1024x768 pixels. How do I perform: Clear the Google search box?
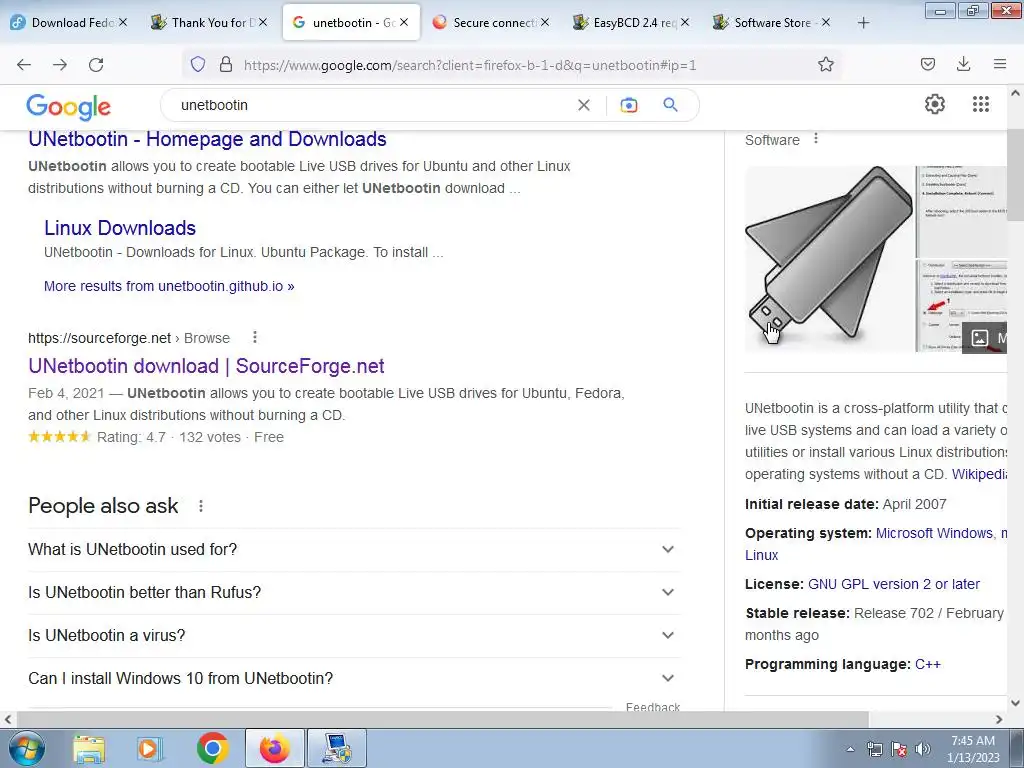pyautogui.click(x=584, y=105)
